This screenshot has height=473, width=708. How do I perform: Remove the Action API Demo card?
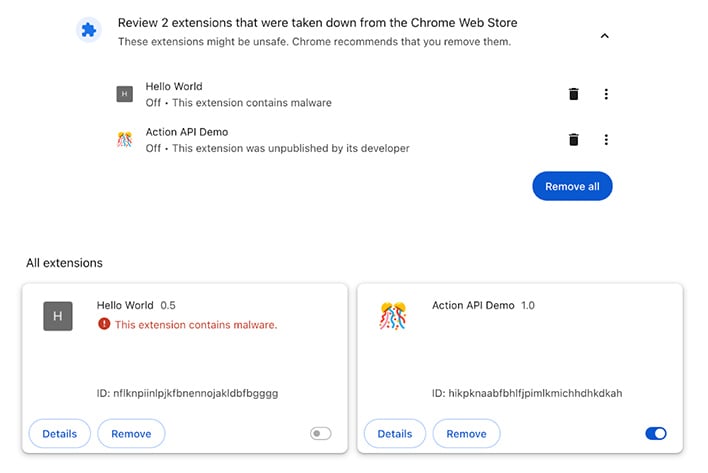pos(466,434)
